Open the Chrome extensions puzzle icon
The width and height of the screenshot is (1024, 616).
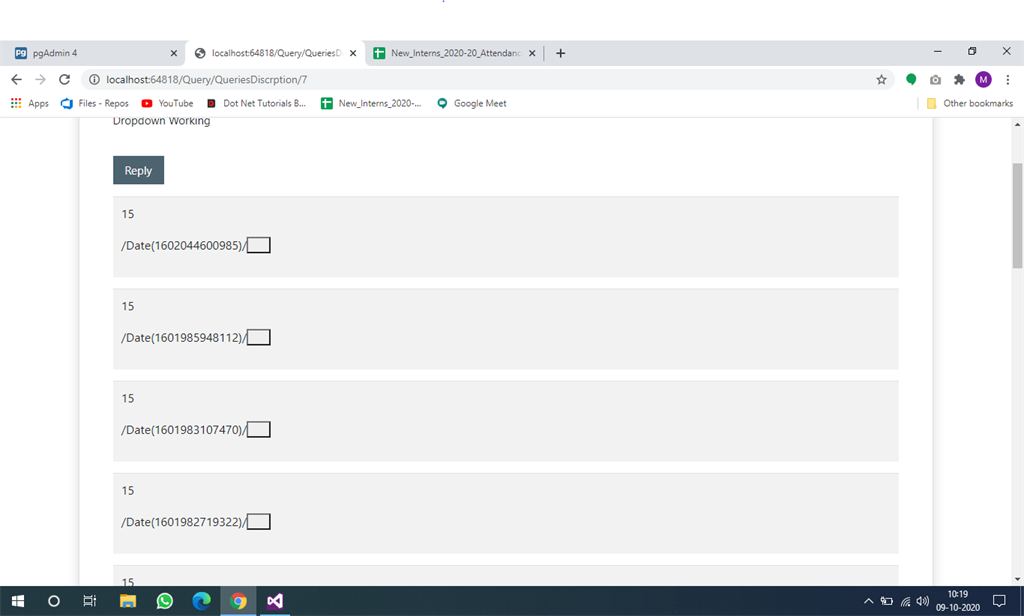(x=958, y=78)
